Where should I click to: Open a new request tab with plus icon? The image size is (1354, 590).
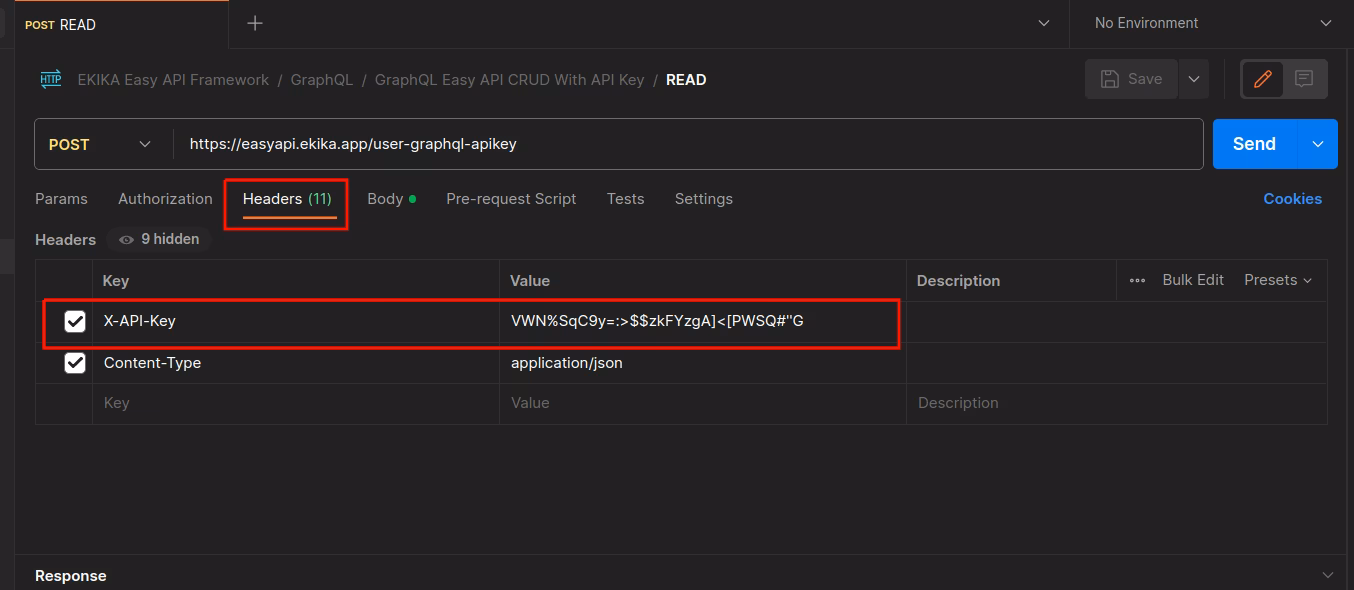pyautogui.click(x=255, y=23)
